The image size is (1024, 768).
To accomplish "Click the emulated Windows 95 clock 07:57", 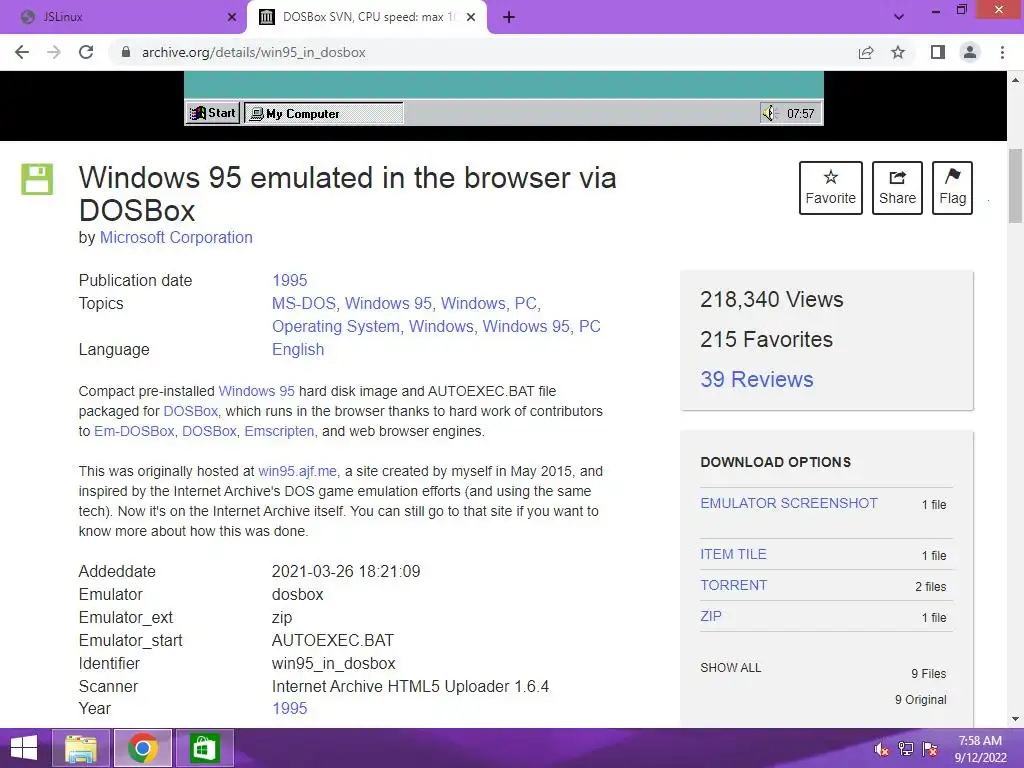I will 801,114.
